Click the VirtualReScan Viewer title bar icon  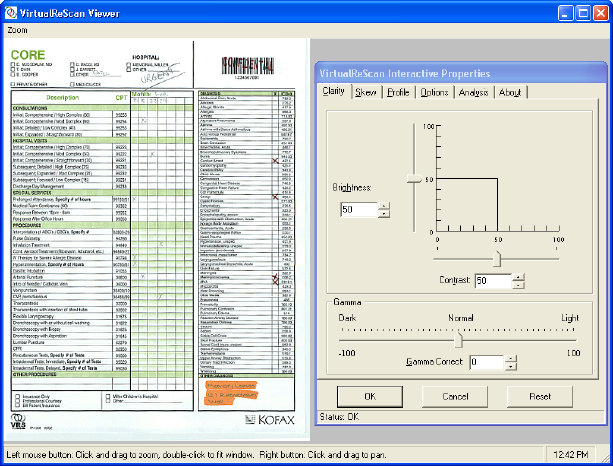13,11
